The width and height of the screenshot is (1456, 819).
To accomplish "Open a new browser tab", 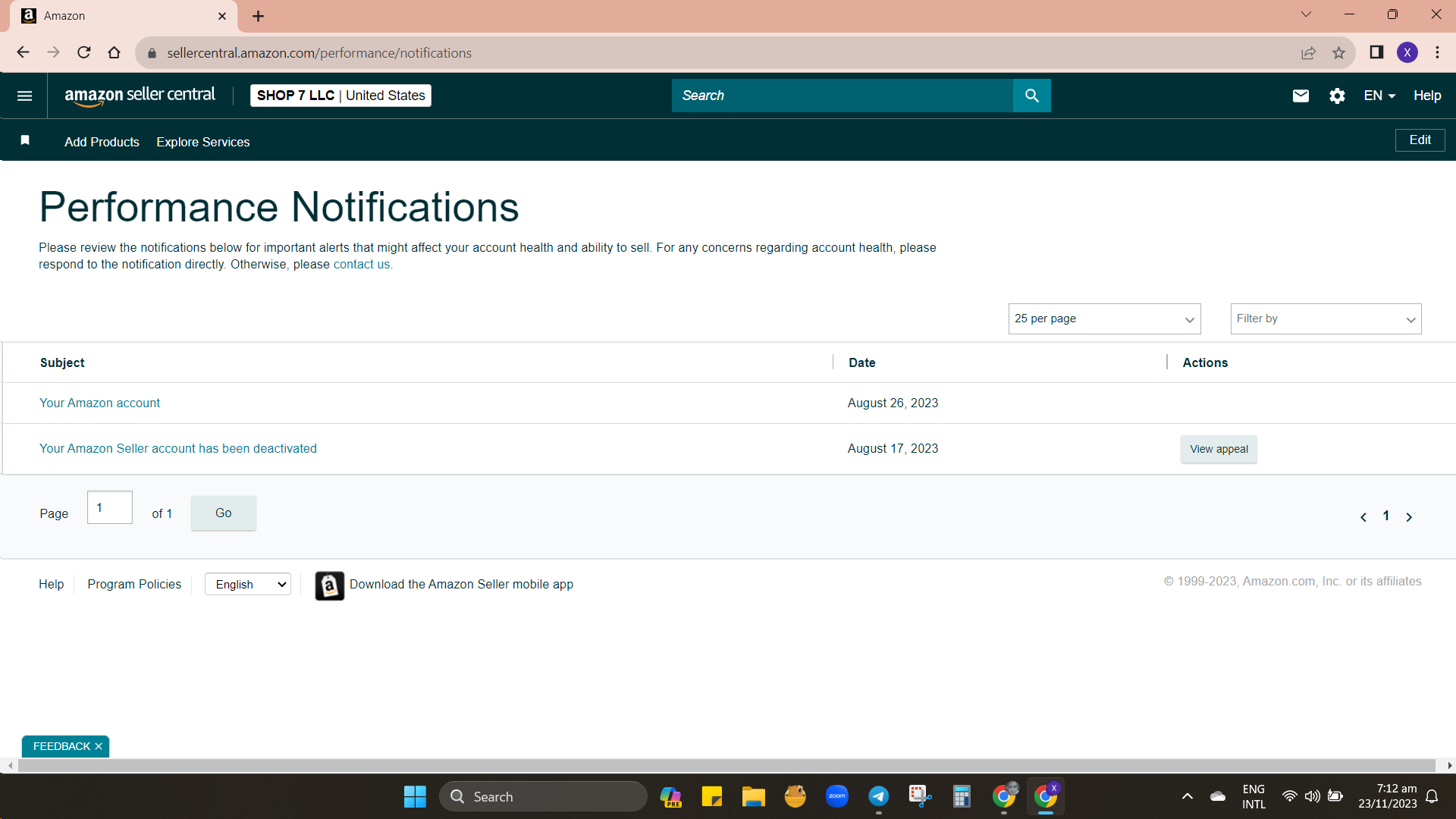I will (x=258, y=16).
